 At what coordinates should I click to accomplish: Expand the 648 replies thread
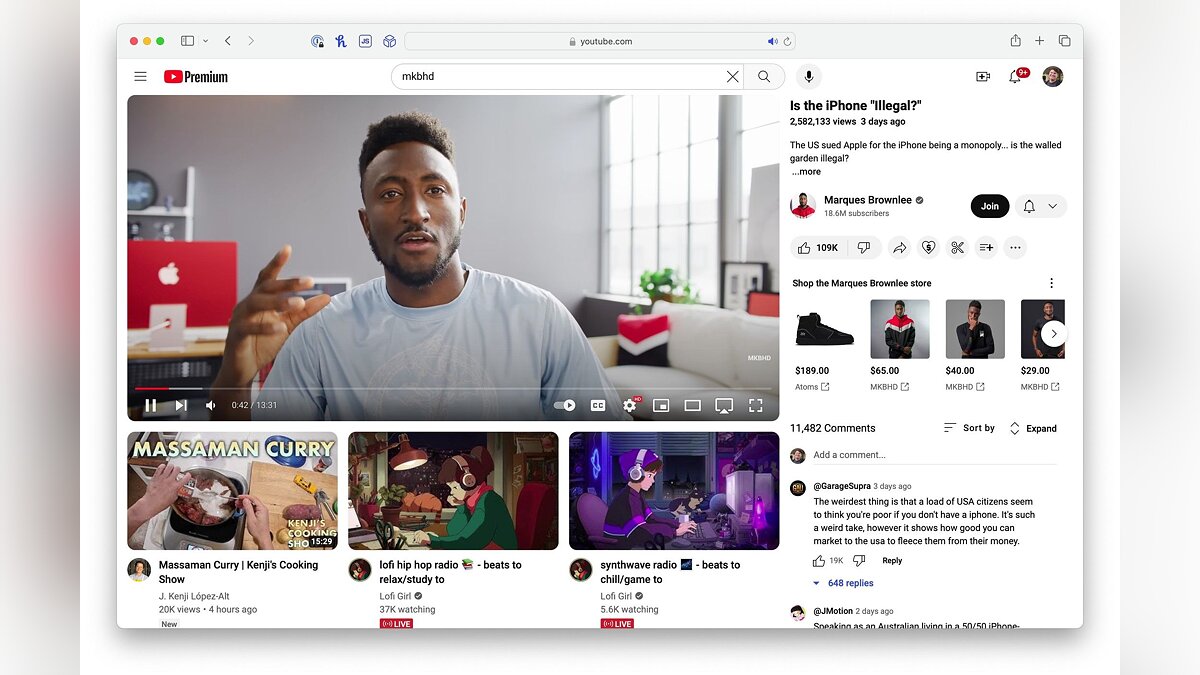click(843, 583)
